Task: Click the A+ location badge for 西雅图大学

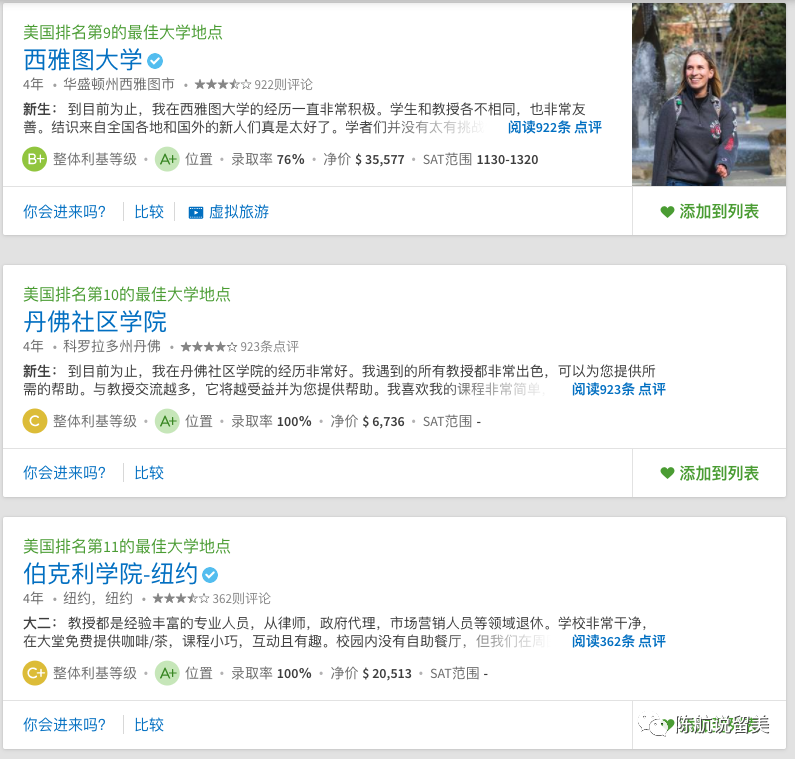Action: (x=167, y=159)
